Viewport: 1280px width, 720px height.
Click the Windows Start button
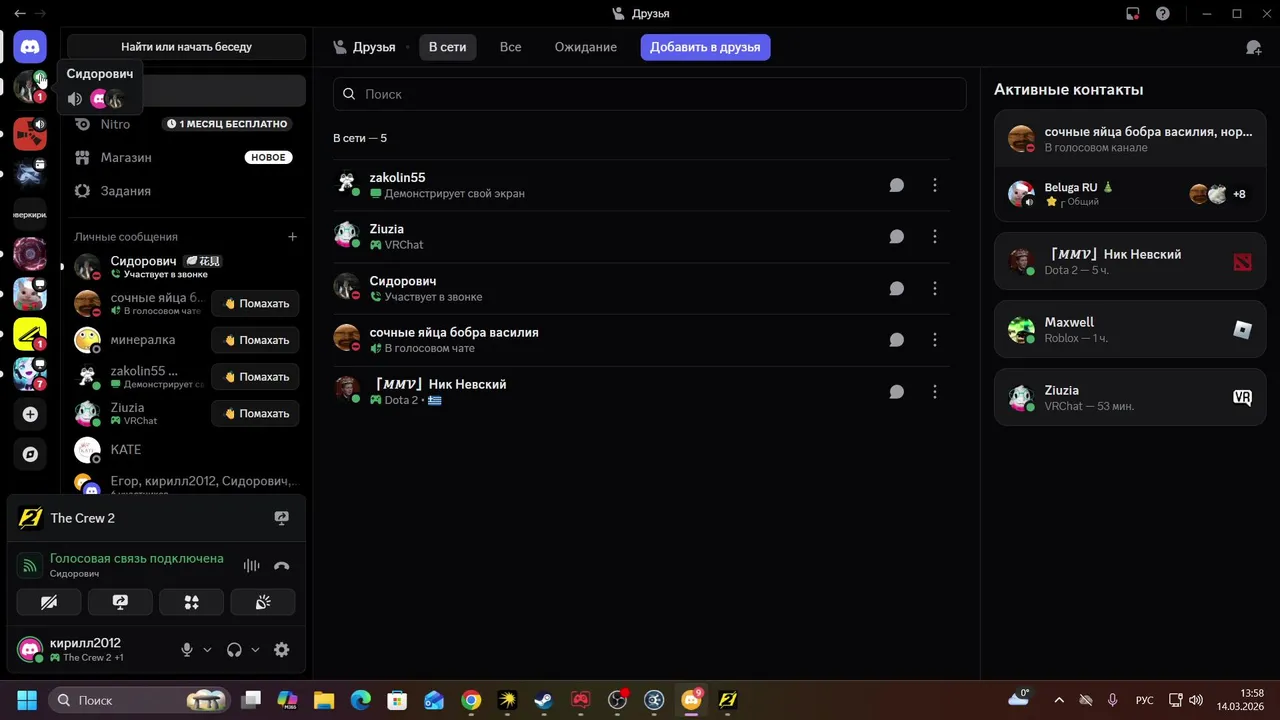tap(27, 700)
